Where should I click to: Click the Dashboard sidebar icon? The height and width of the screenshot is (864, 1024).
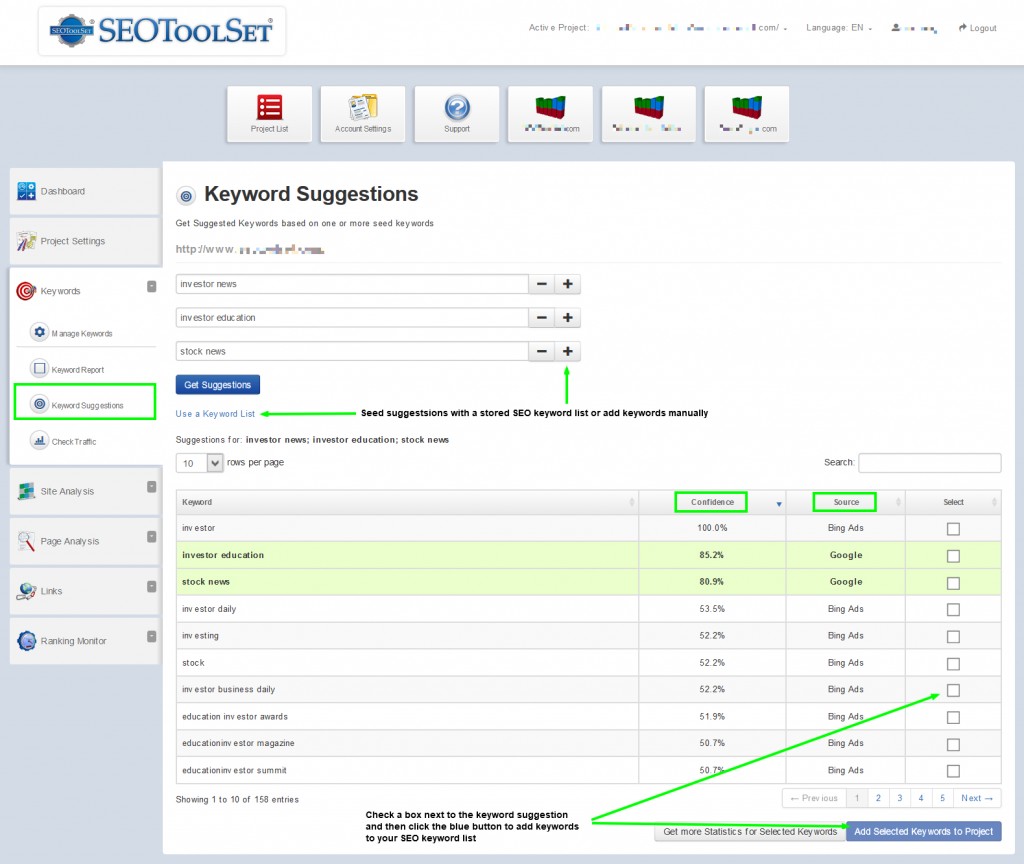27,191
